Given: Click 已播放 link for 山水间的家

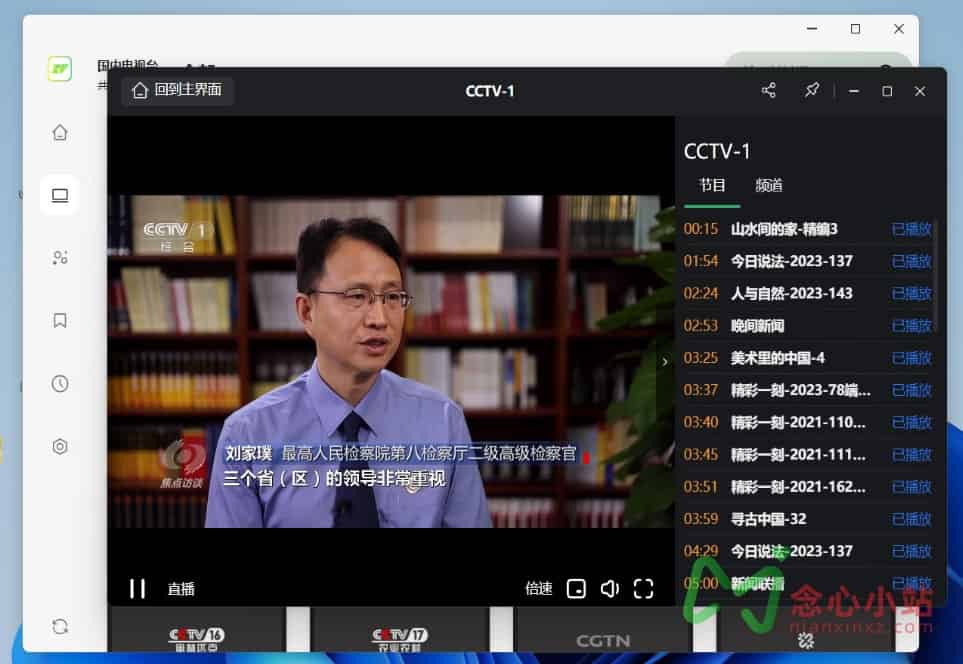Looking at the screenshot, I should click(911, 229).
